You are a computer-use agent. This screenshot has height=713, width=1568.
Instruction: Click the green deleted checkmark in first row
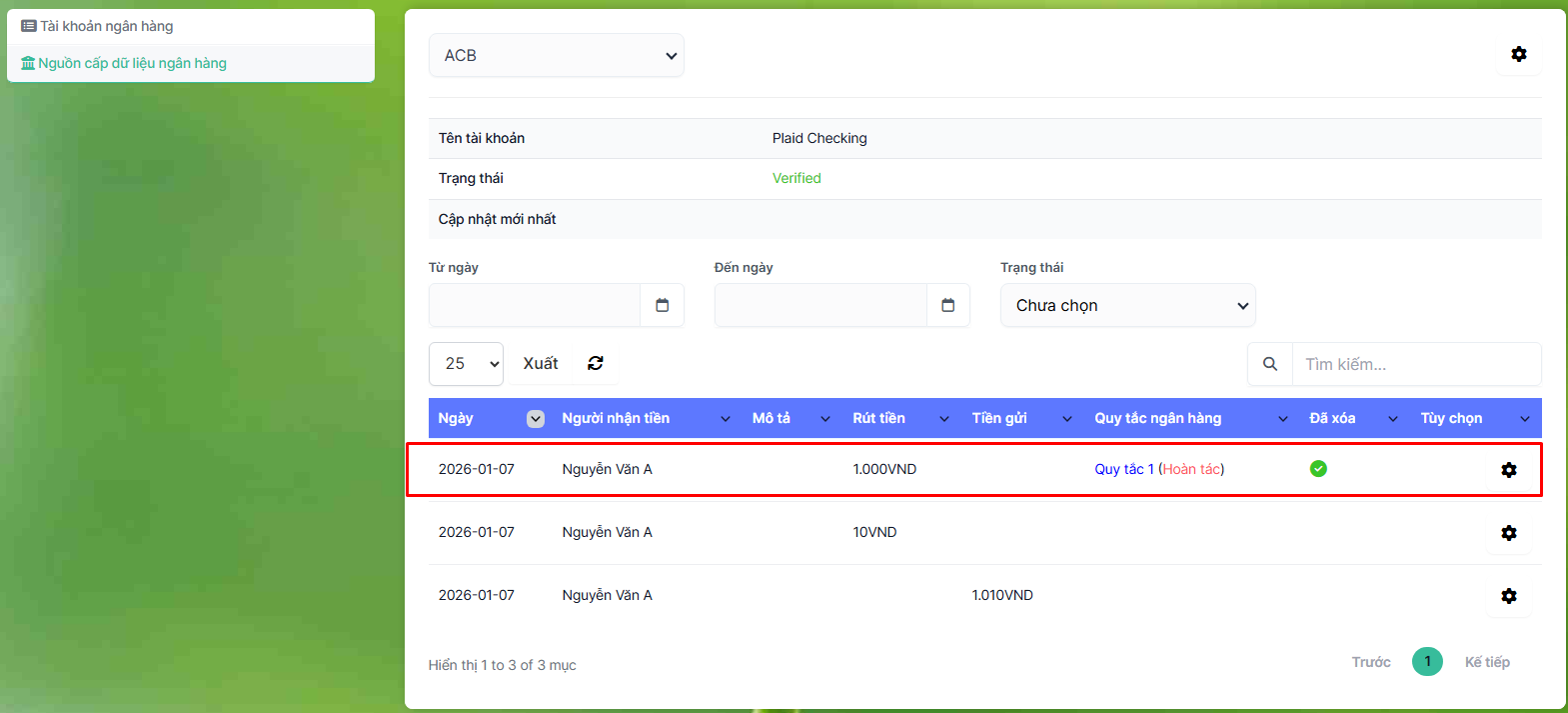[x=1318, y=469]
